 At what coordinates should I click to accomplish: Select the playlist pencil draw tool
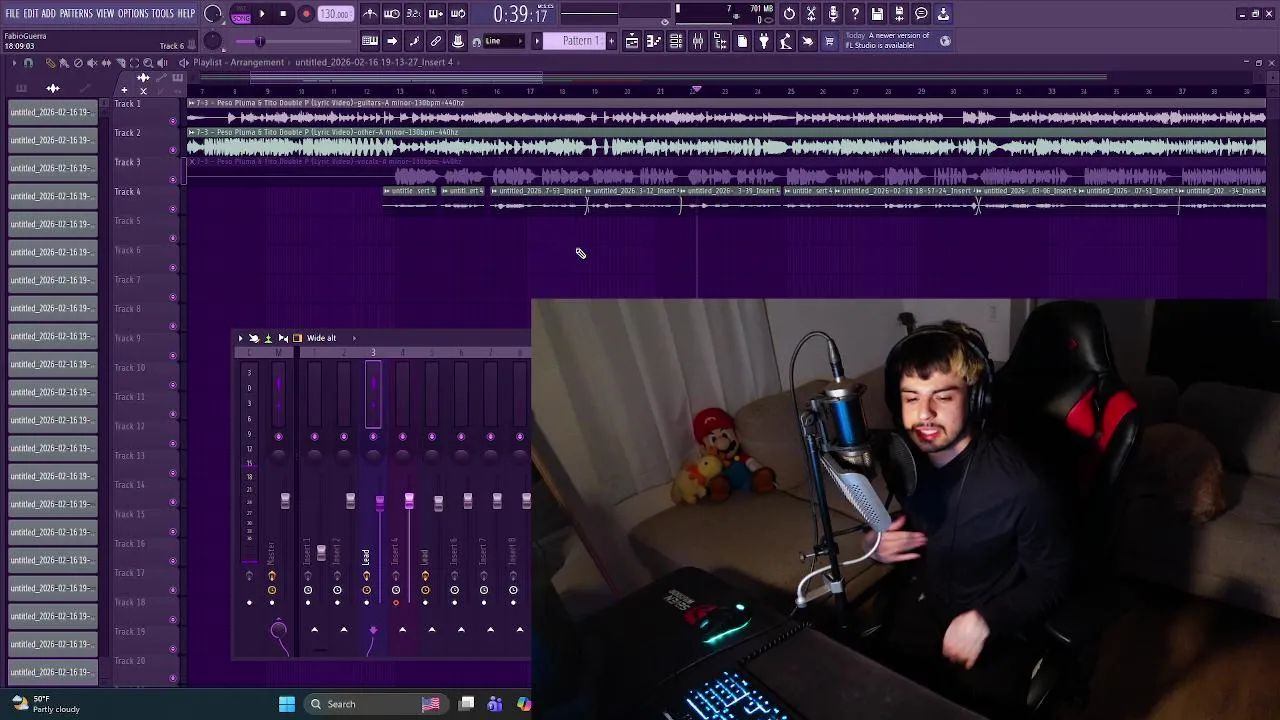coord(50,63)
